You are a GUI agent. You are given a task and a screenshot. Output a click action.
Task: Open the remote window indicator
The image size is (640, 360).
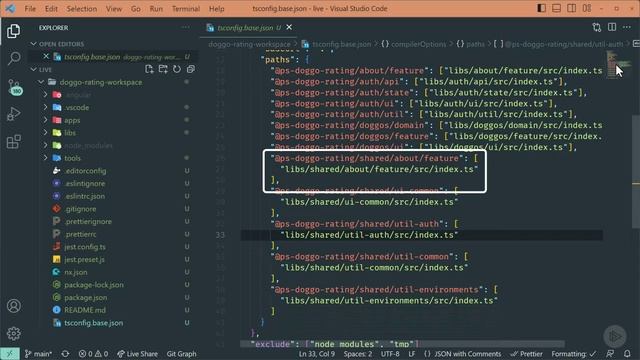[10, 354]
